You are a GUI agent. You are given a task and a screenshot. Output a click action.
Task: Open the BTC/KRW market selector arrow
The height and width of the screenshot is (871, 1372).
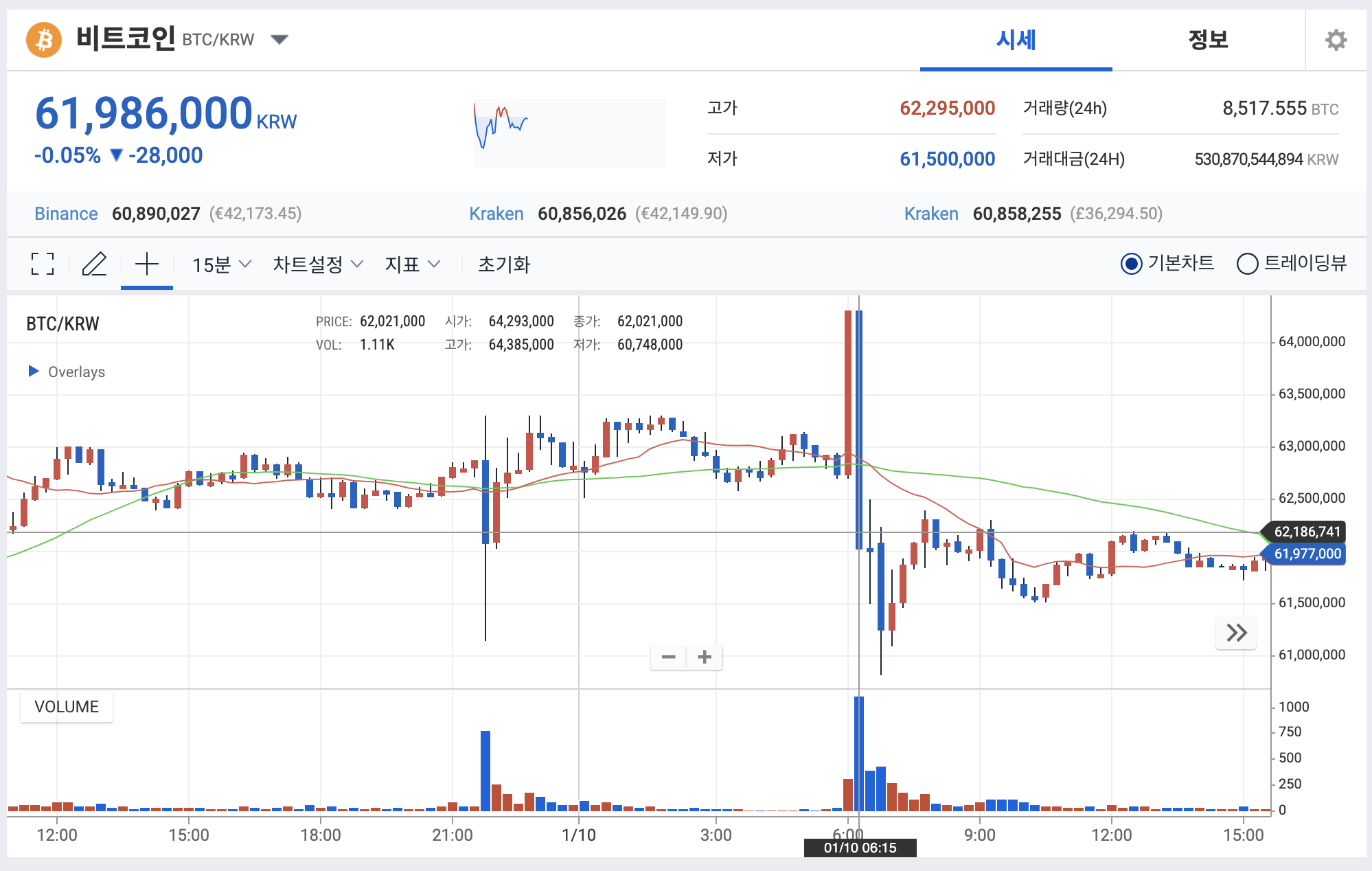pos(279,40)
